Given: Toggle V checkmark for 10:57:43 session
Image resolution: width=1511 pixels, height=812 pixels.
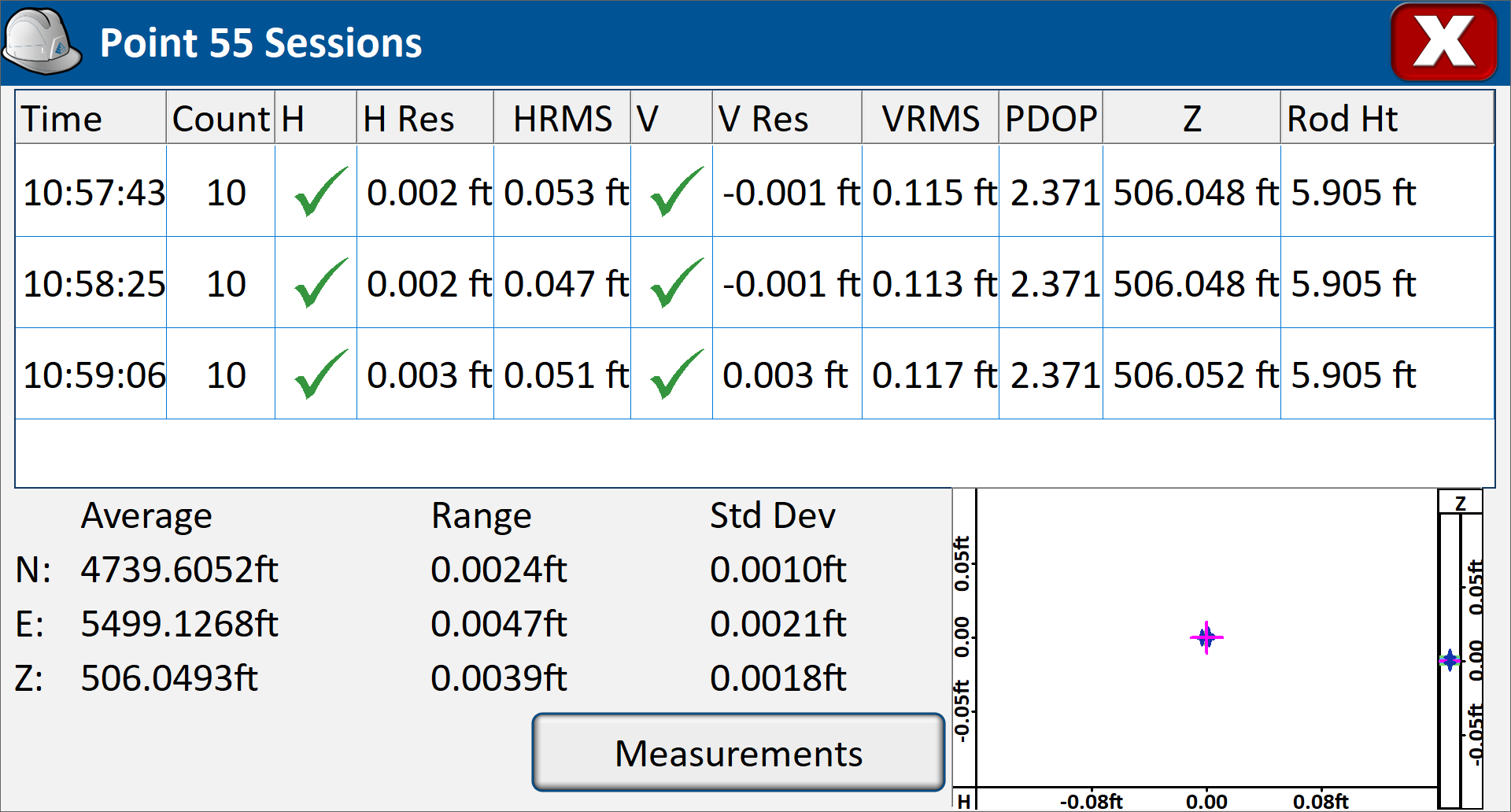Looking at the screenshot, I should 677,191.
